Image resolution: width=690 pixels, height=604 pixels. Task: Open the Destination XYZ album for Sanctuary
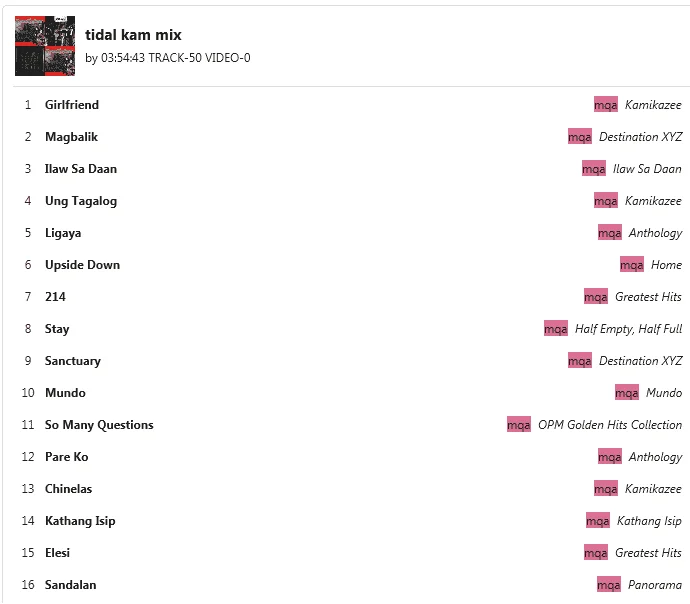pos(641,361)
